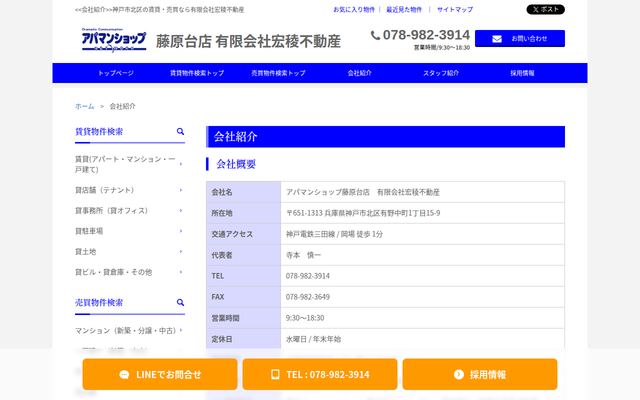This screenshot has height=400, width=640.
Task: Click the アパマンショップ藤原台店 有限会社宏稜不動産 cell
Action: (422, 192)
